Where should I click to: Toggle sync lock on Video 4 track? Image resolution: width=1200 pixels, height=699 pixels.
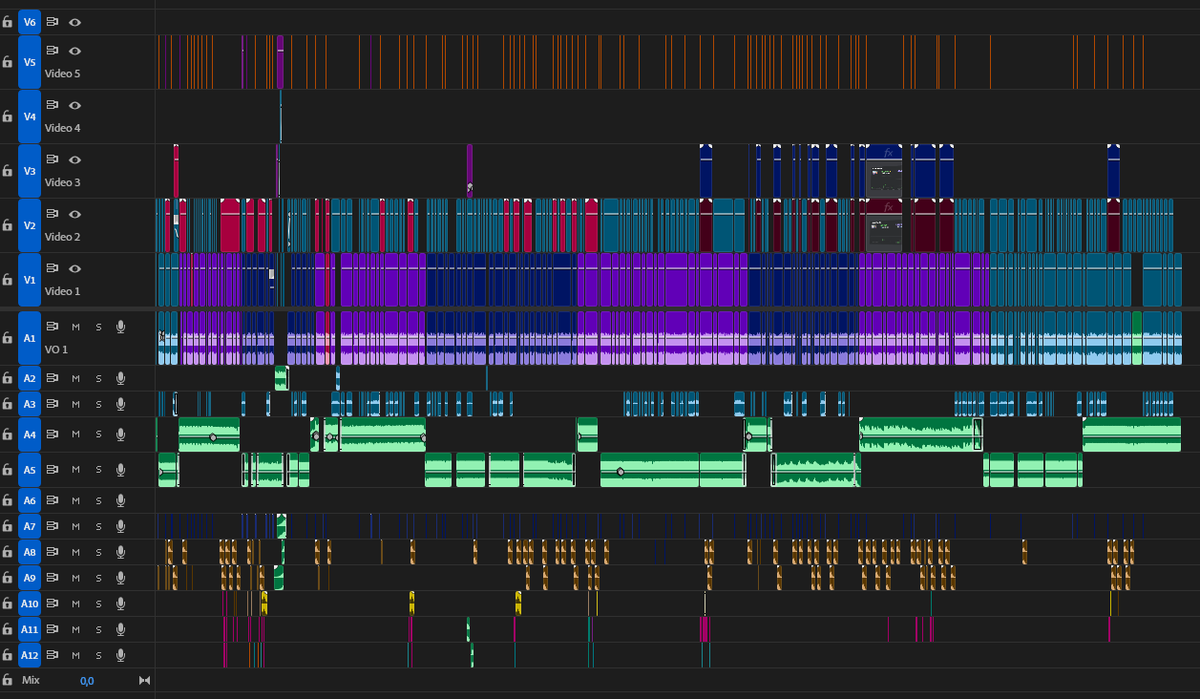click(x=53, y=104)
